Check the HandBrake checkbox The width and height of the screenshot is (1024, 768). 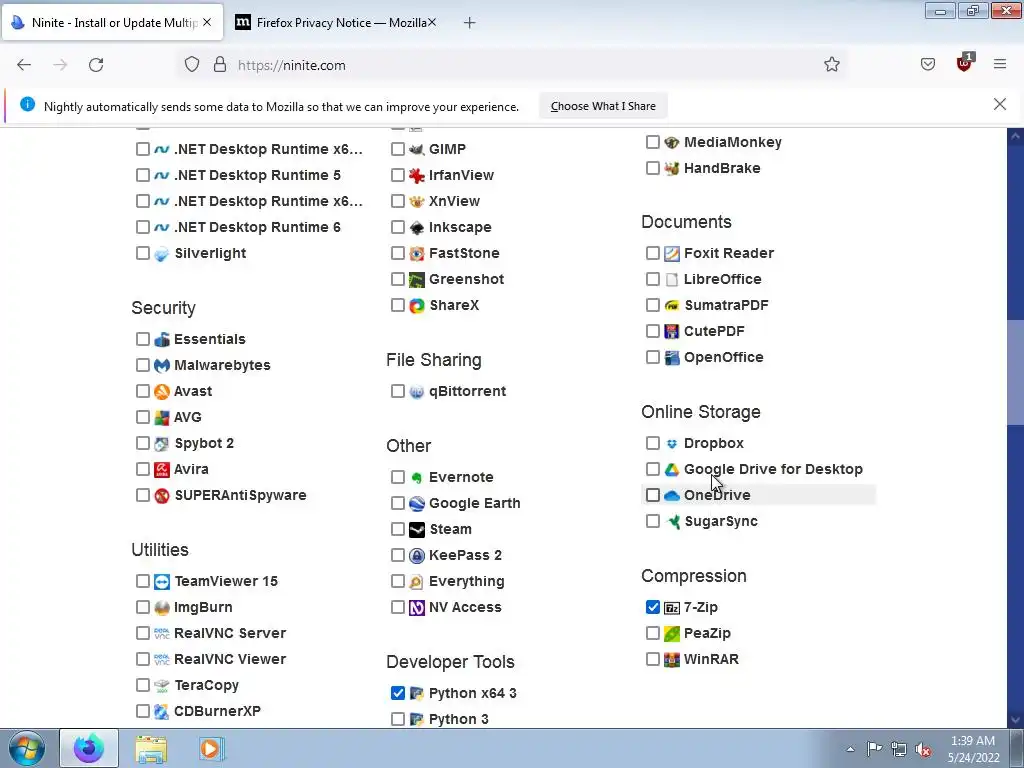coord(652,168)
